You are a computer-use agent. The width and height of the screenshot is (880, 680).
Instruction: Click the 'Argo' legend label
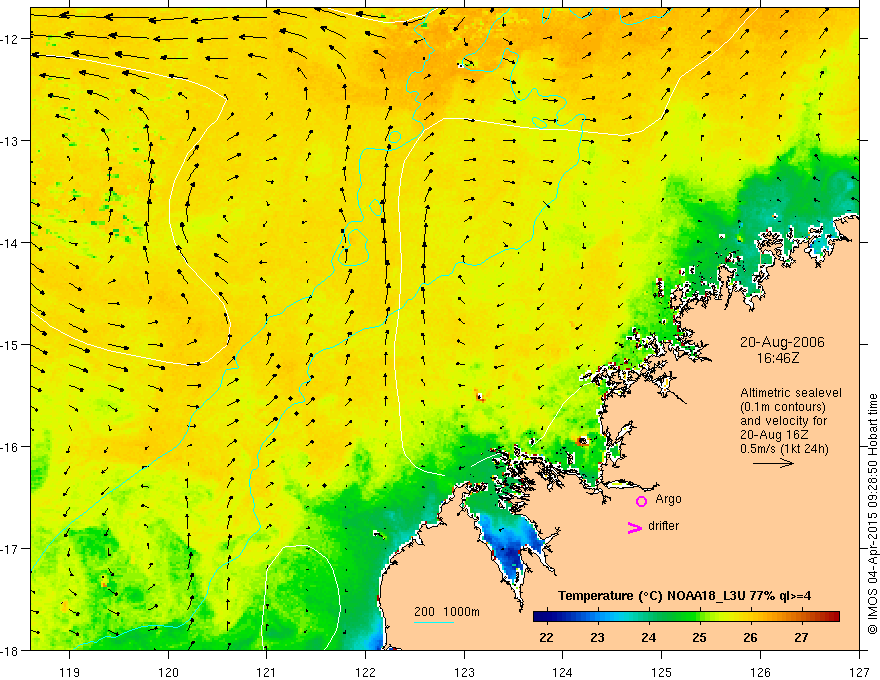click(x=668, y=499)
